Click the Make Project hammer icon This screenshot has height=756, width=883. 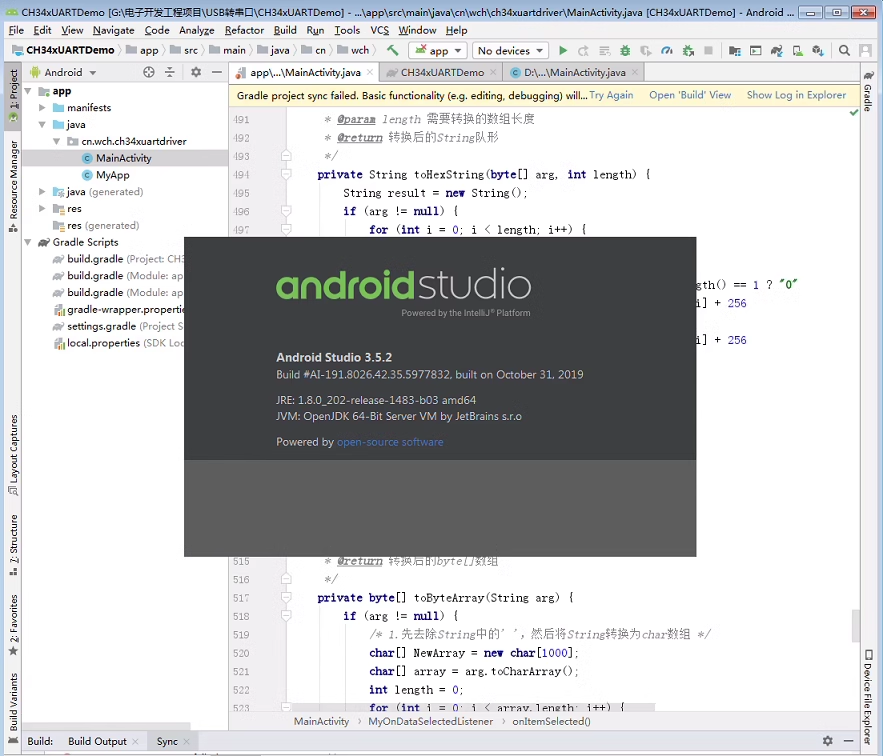click(393, 50)
